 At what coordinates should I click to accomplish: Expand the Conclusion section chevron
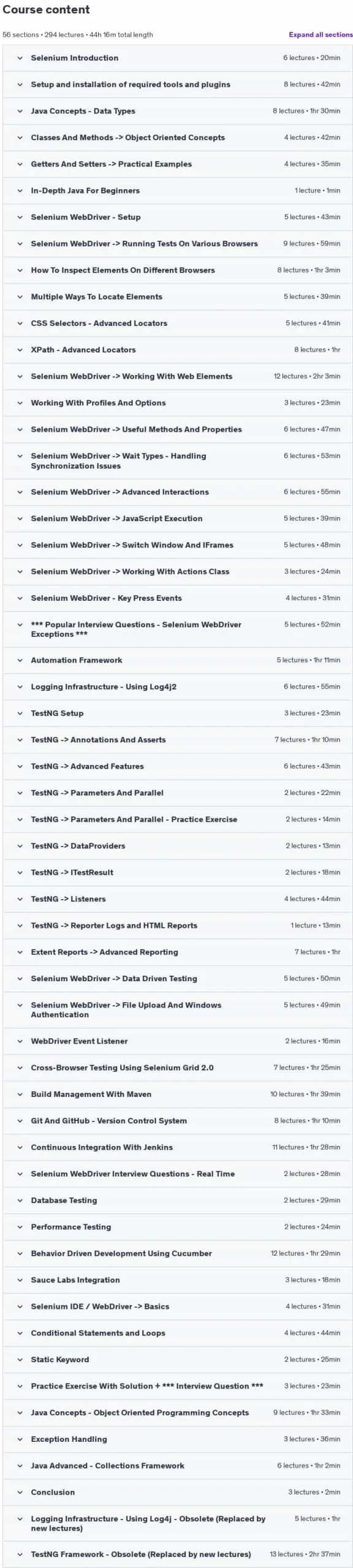(x=20, y=1493)
